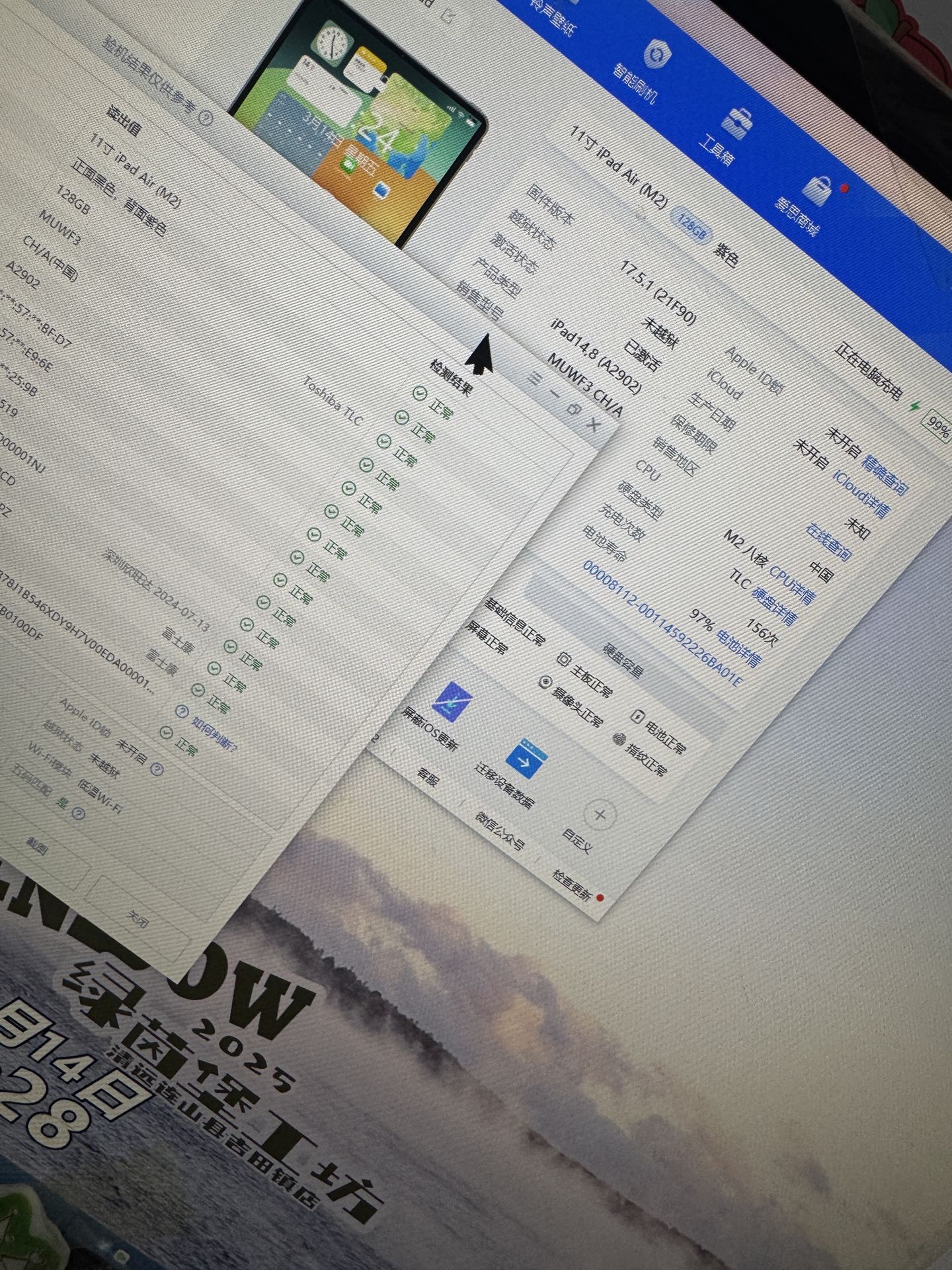
Task: Click the 硬盘容量 tab label
Action: (x=622, y=660)
